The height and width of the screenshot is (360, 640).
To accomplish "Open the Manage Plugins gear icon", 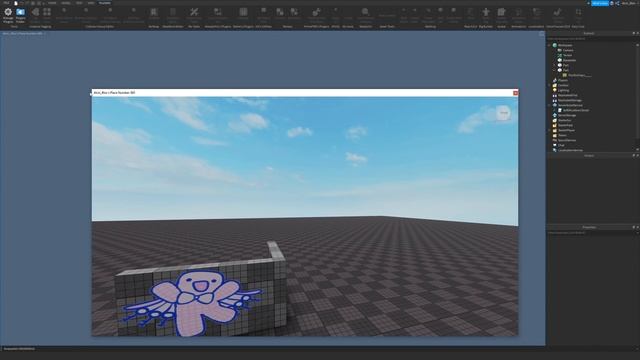I will 8,12.
